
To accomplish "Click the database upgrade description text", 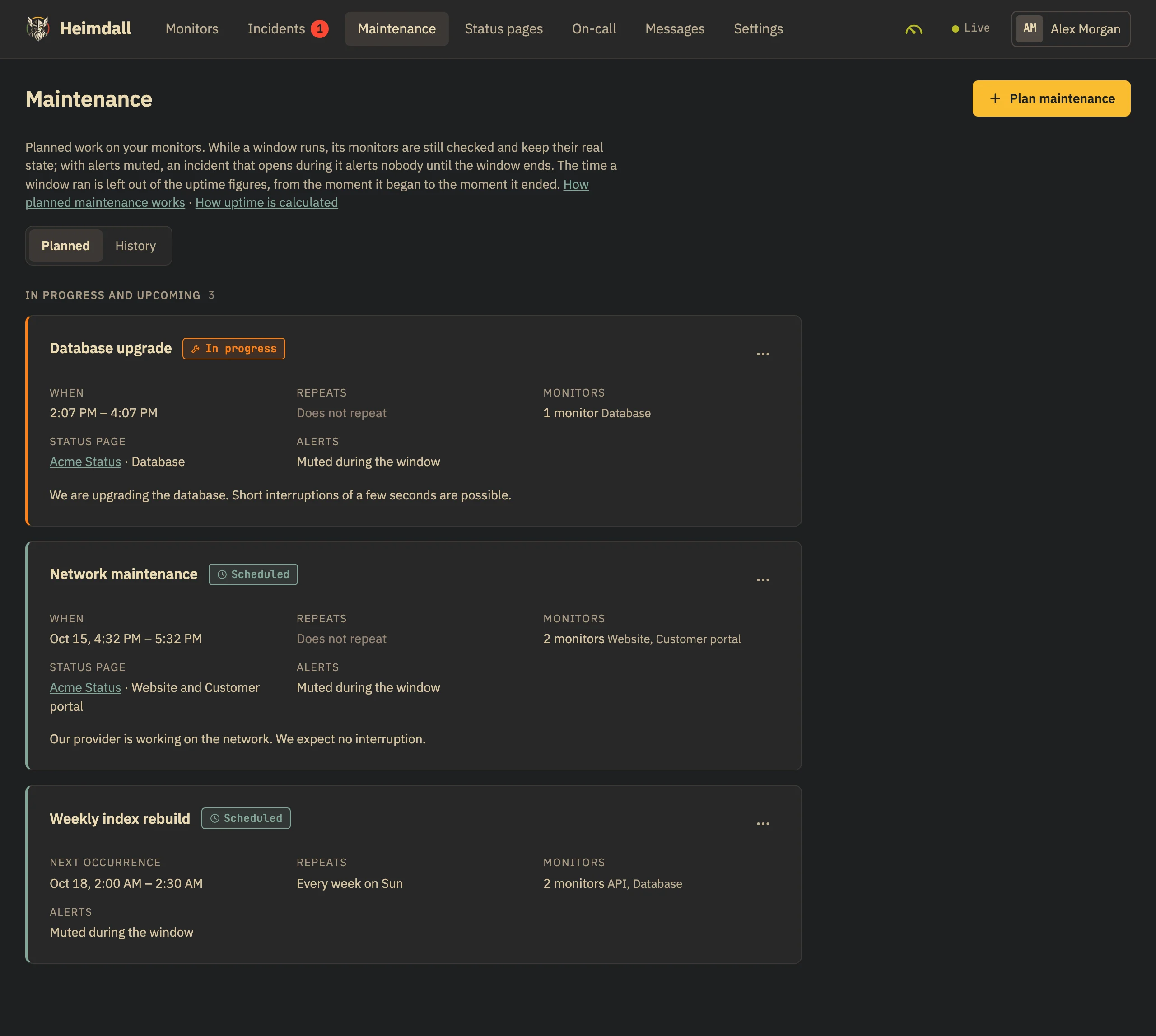I will point(280,495).
